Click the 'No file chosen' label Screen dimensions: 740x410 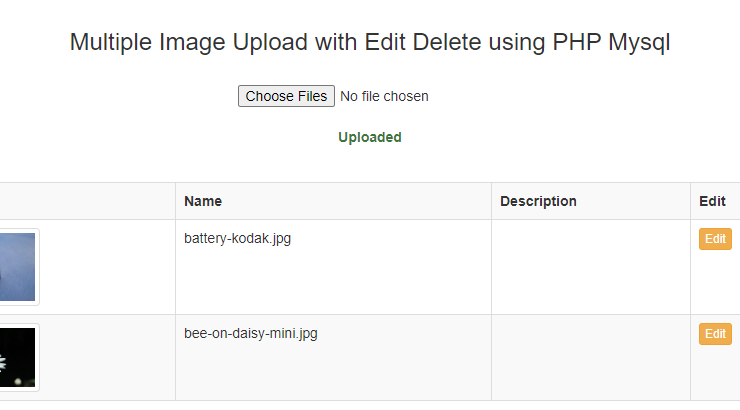384,96
